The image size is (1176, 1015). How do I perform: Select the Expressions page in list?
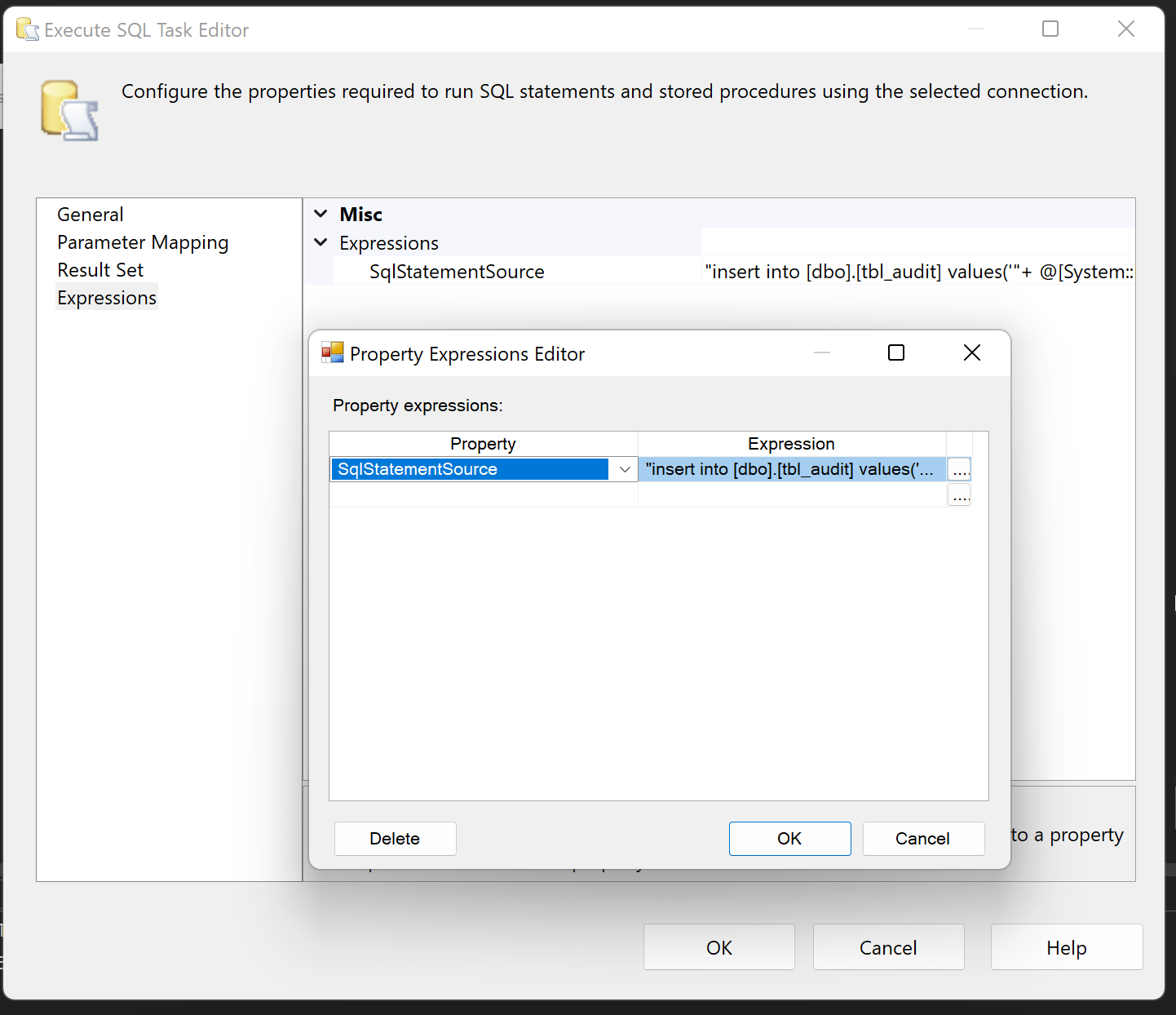(107, 298)
